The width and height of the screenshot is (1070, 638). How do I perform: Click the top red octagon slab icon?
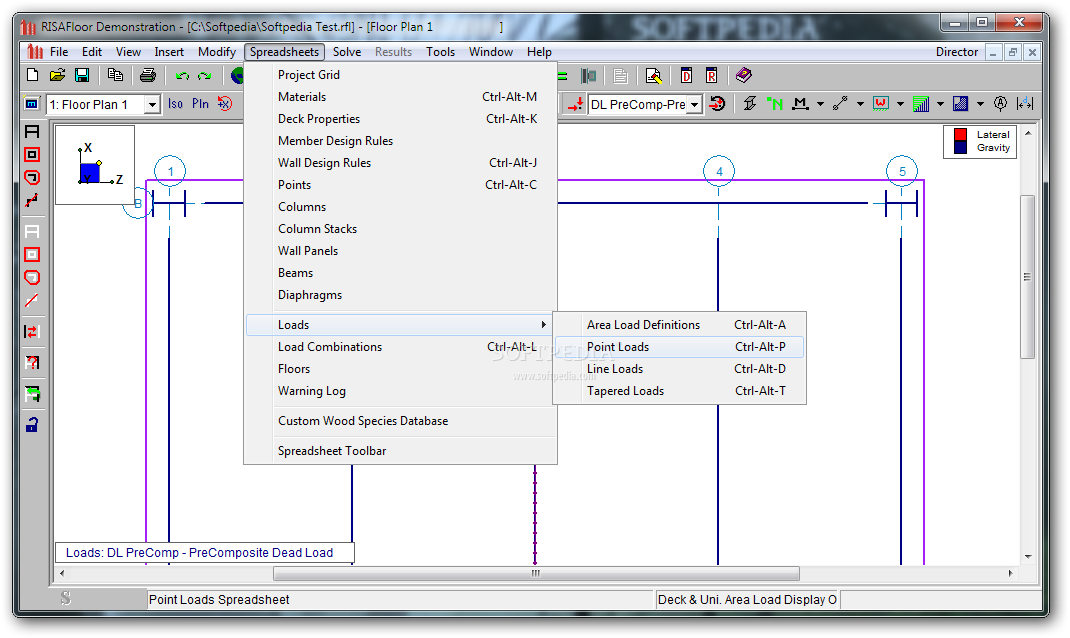point(32,177)
